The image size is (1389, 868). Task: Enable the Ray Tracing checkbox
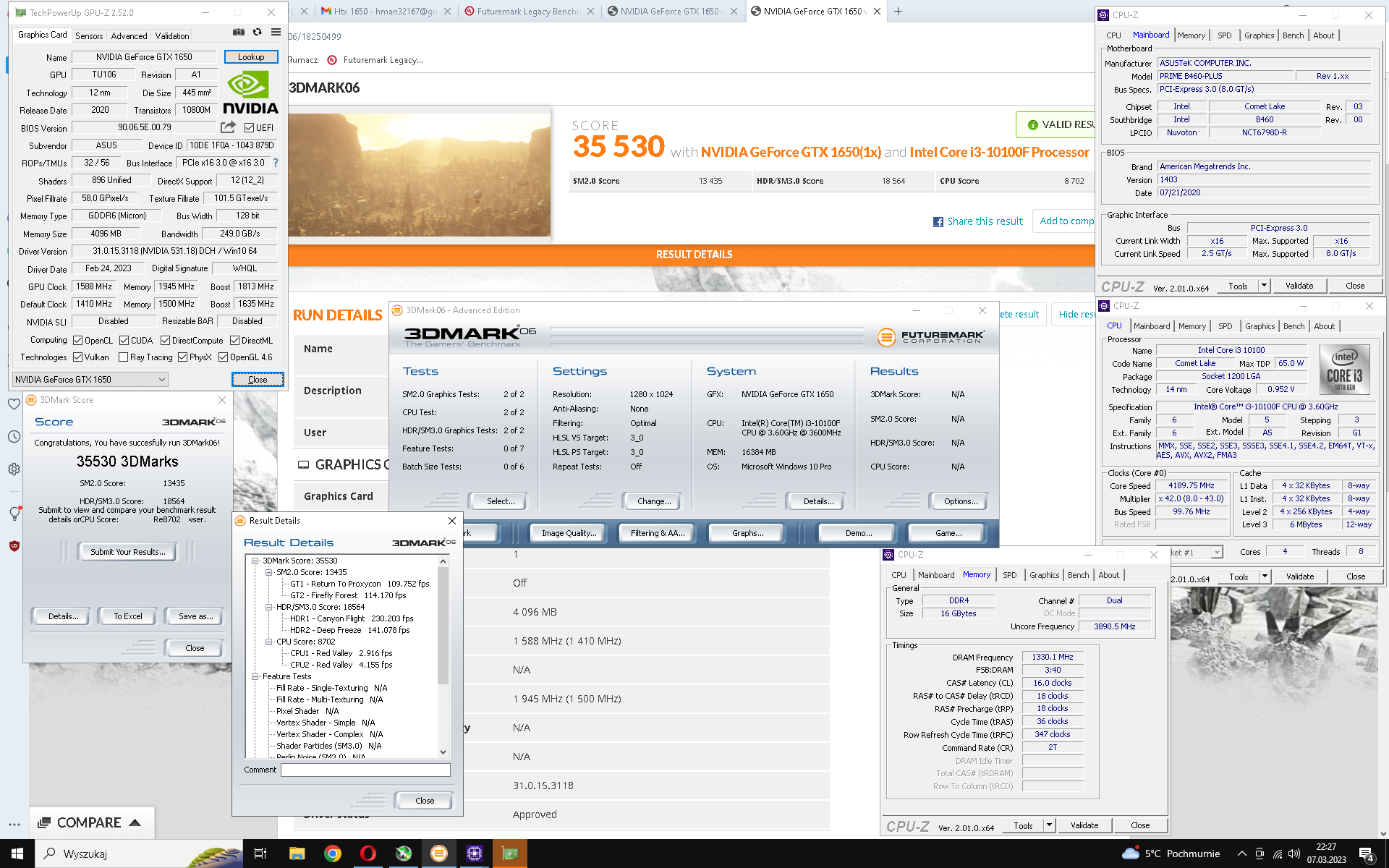point(123,357)
